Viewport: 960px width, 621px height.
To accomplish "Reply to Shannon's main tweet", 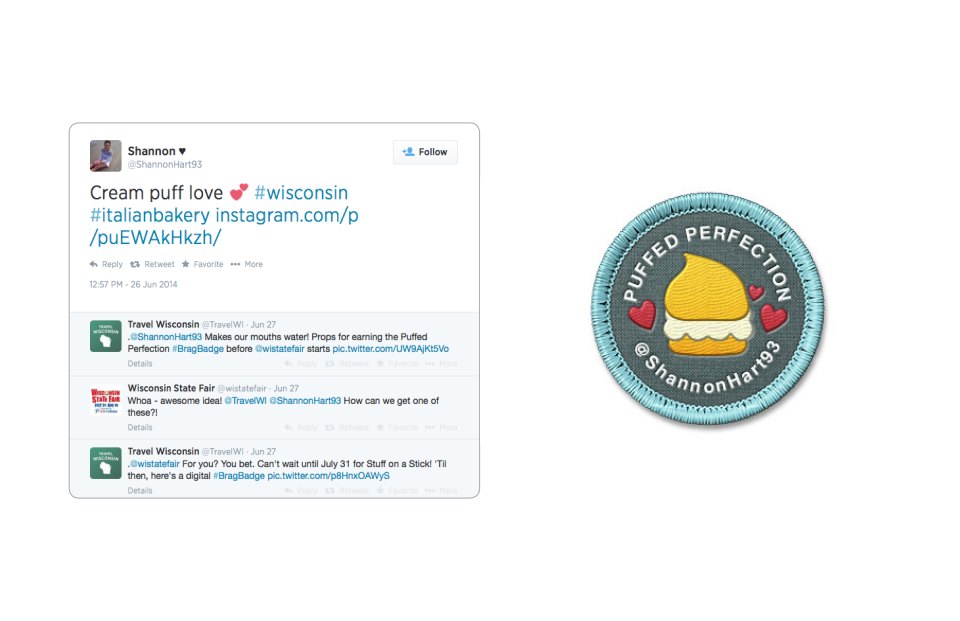I will click(106, 264).
